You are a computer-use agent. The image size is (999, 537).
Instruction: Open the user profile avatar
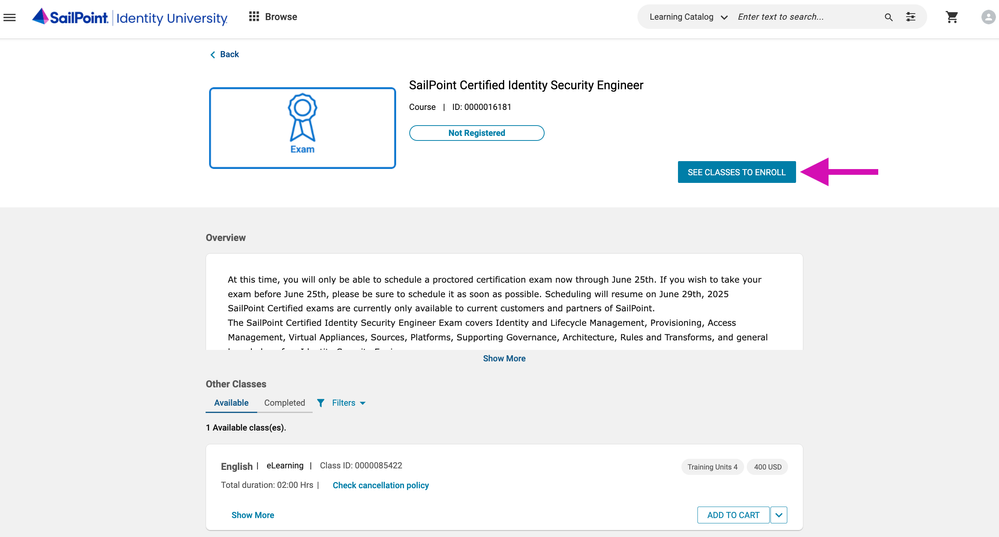pos(988,17)
